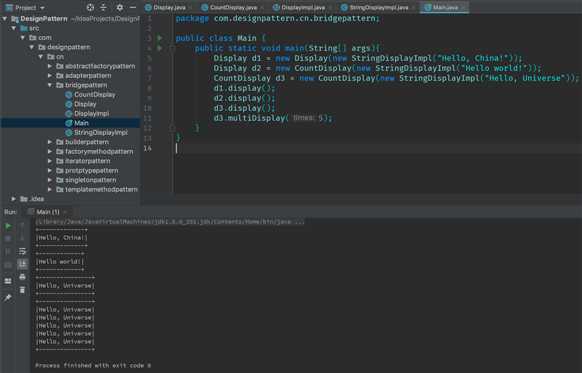Image resolution: width=582 pixels, height=373 pixels.
Task: Select Display class in project tree
Action: (85, 104)
